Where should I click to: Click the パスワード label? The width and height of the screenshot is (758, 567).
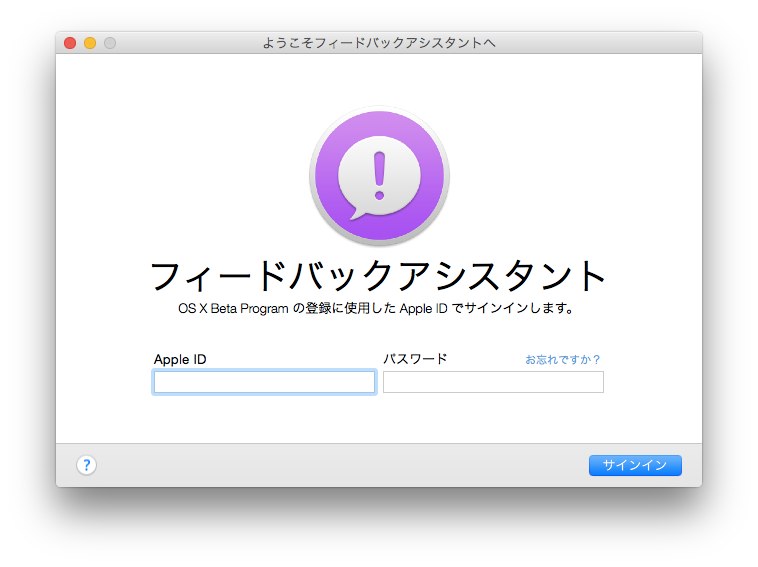click(x=415, y=359)
